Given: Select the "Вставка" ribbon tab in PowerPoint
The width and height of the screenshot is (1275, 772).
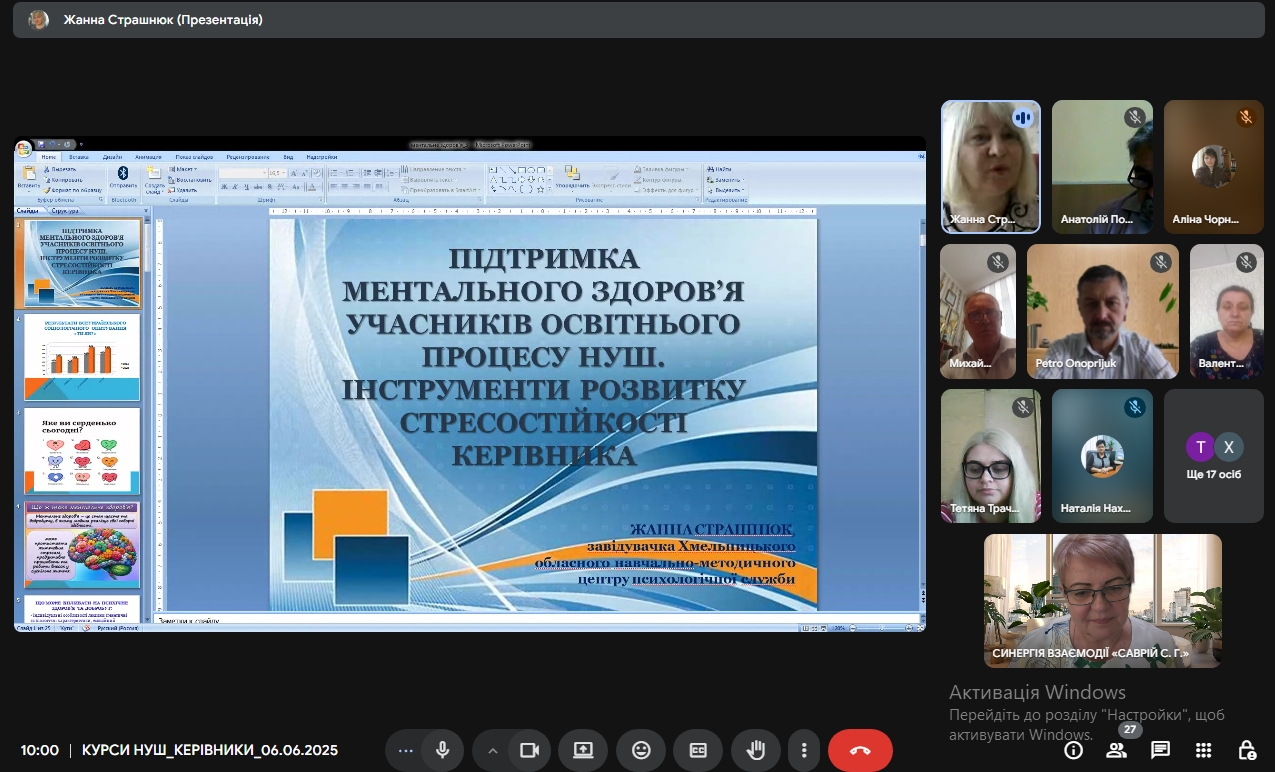Looking at the screenshot, I should coord(79,157).
